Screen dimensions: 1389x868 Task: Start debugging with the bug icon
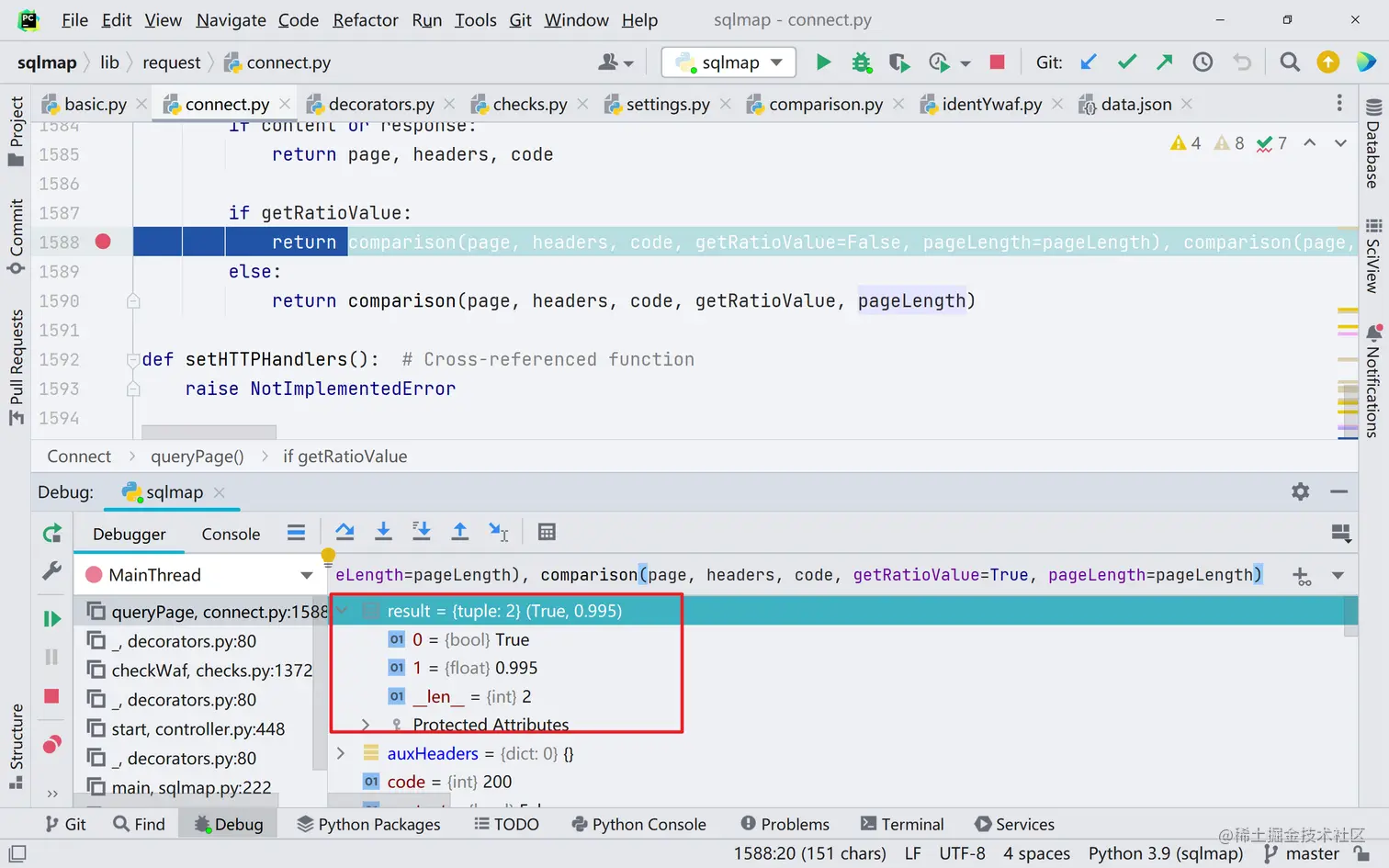tap(861, 62)
